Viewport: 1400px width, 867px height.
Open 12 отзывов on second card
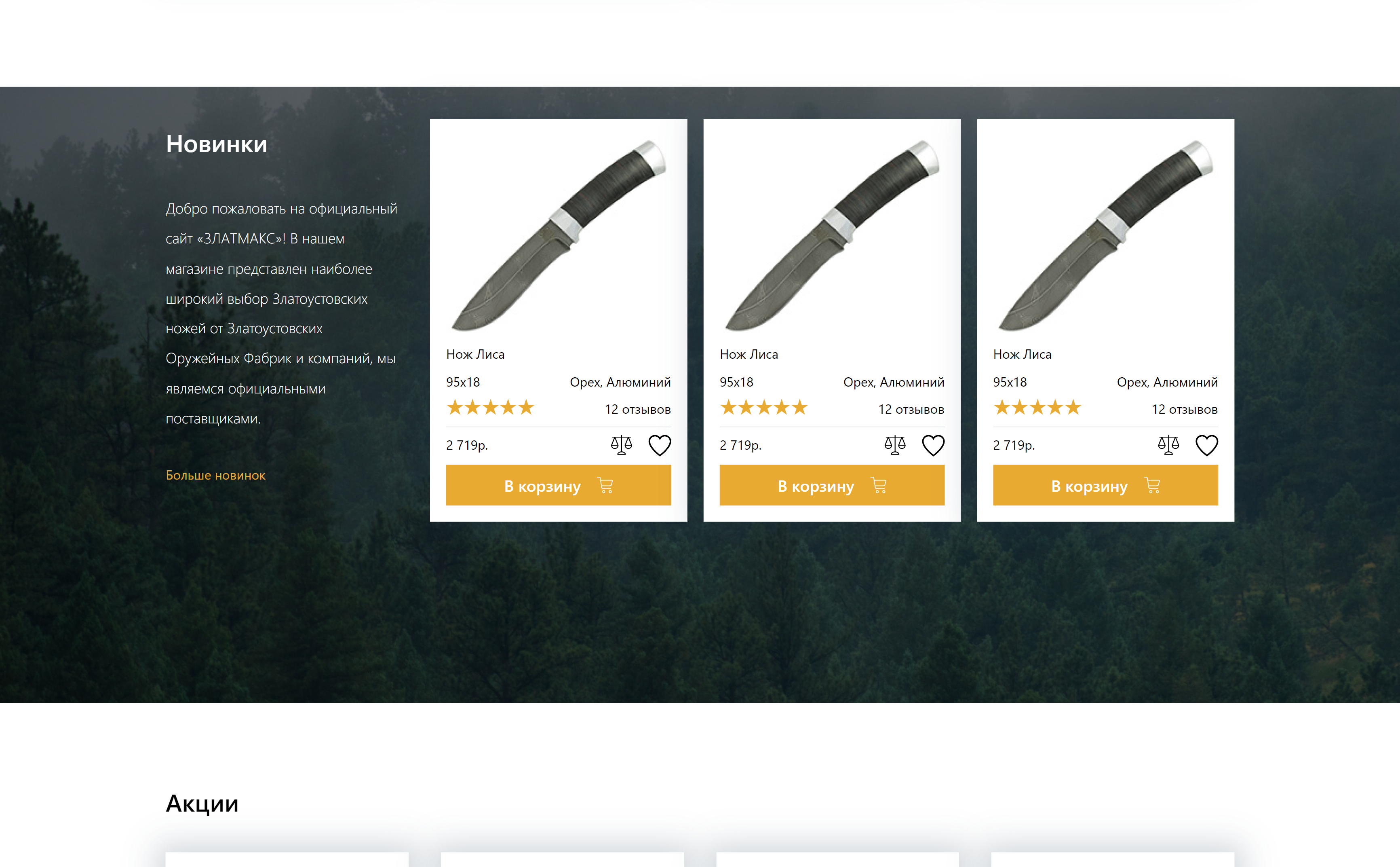911,409
